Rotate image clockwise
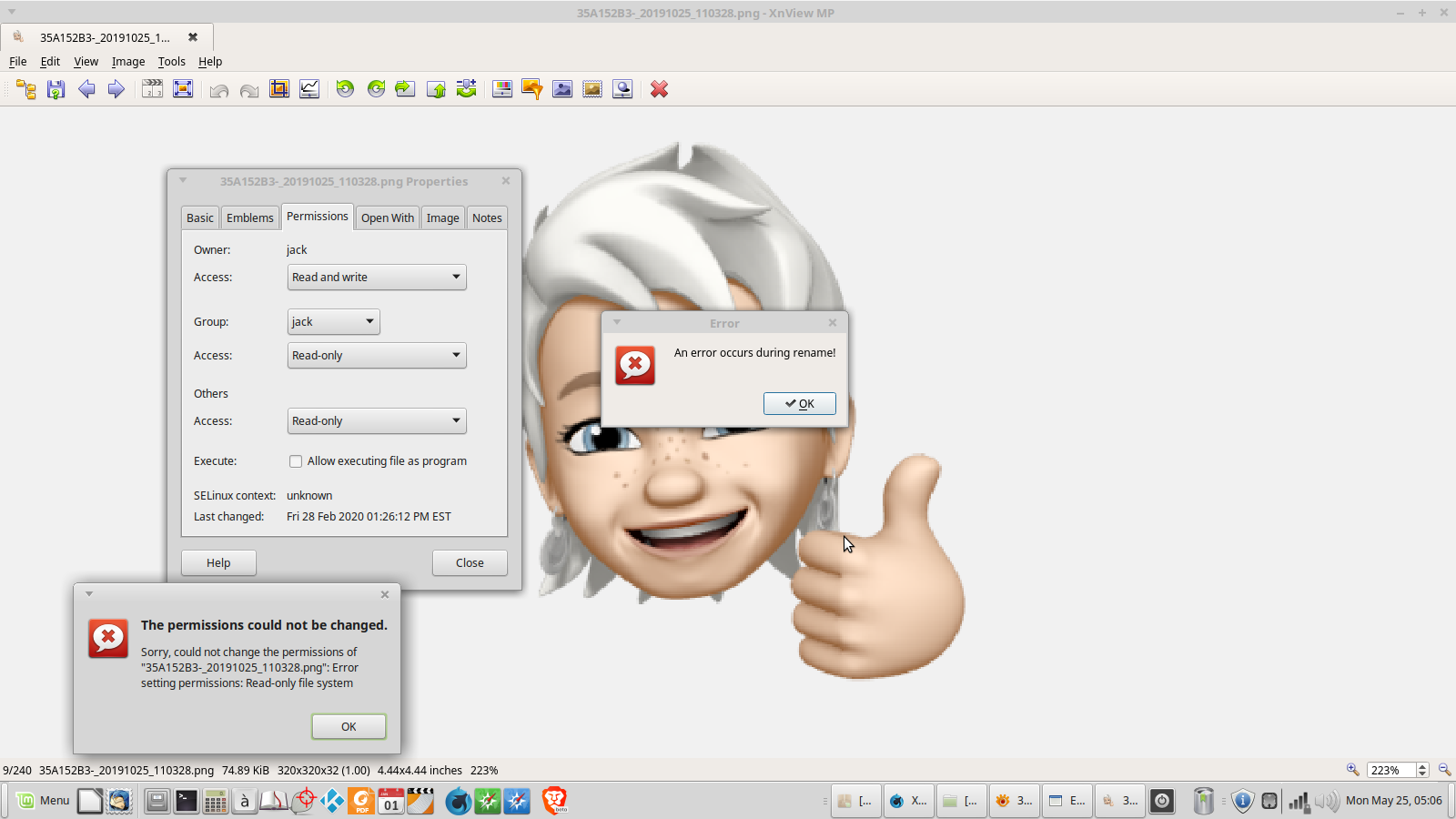1456x819 pixels. tap(376, 89)
